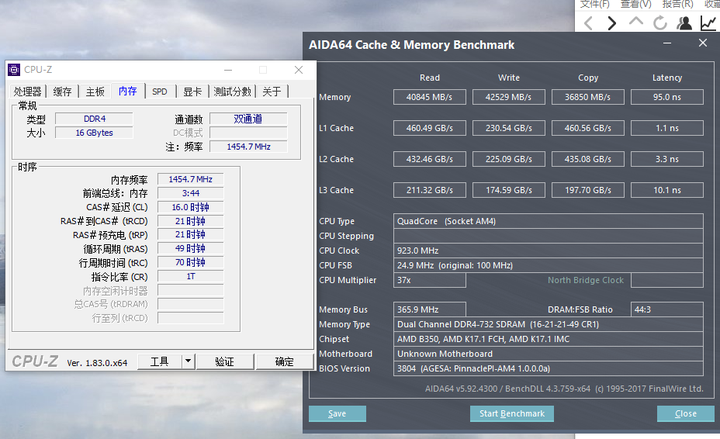Close the AIDA64 benchmark via Close button
The width and height of the screenshot is (720, 439).
(686, 414)
